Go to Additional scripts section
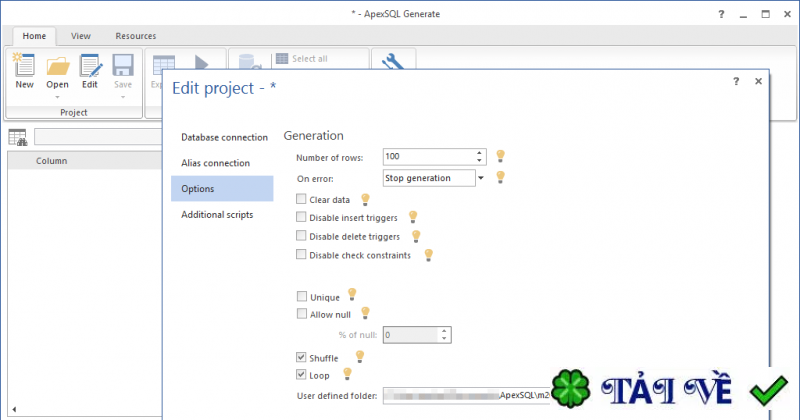The image size is (800, 420). (217, 214)
